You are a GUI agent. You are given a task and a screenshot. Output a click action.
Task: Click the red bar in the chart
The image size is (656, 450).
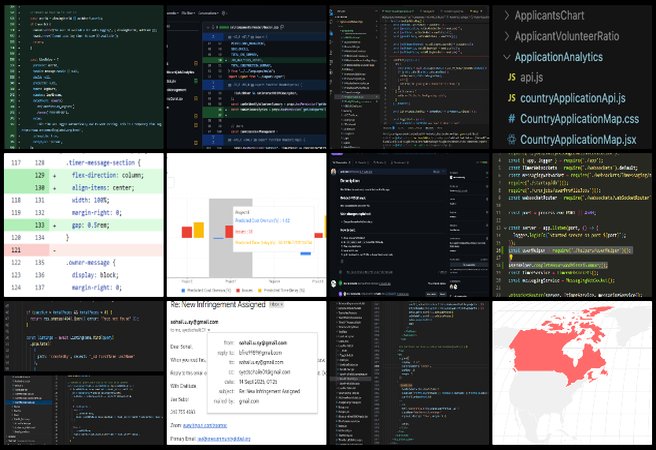(187, 232)
